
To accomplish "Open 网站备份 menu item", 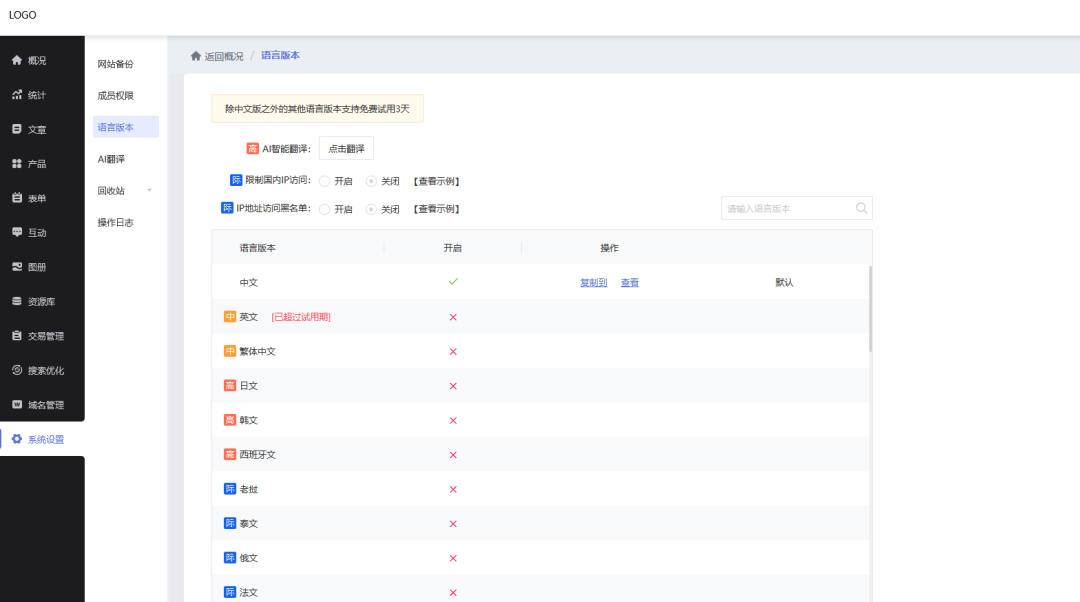I will pyautogui.click(x=115, y=64).
